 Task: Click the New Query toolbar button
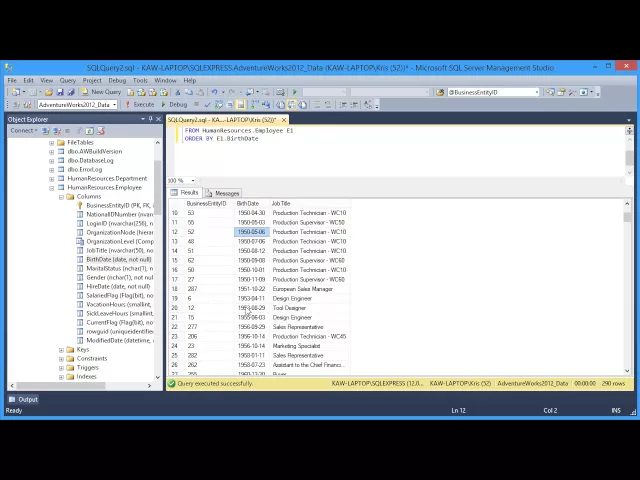coord(101,92)
